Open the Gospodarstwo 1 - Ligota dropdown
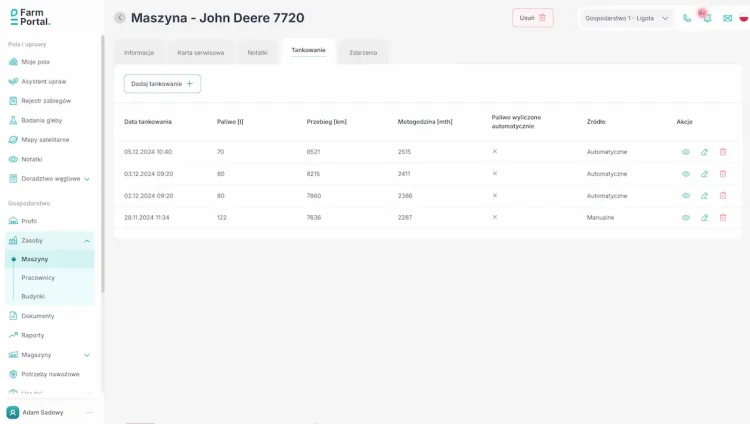This screenshot has height=424, width=750. pyautogui.click(x=627, y=18)
